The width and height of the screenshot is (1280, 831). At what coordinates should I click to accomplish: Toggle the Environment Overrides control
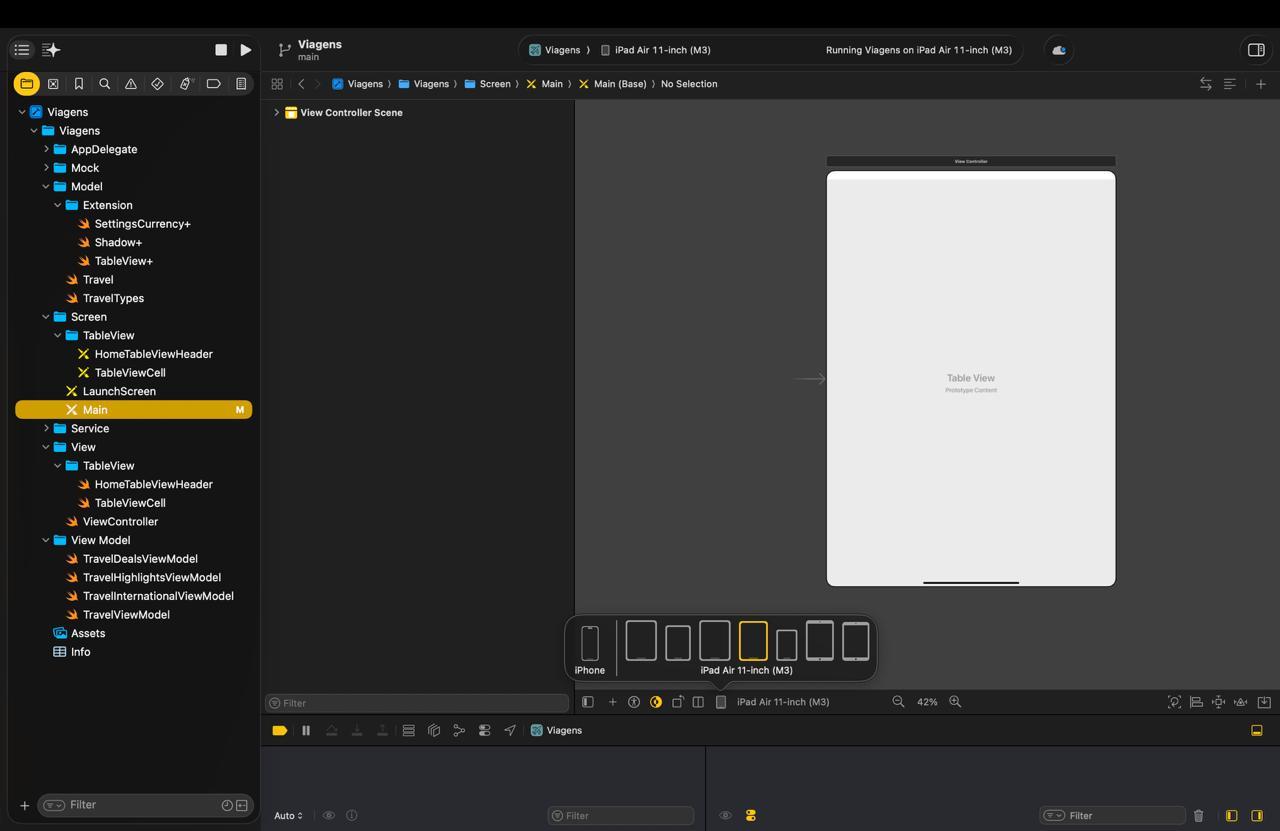coord(484,730)
